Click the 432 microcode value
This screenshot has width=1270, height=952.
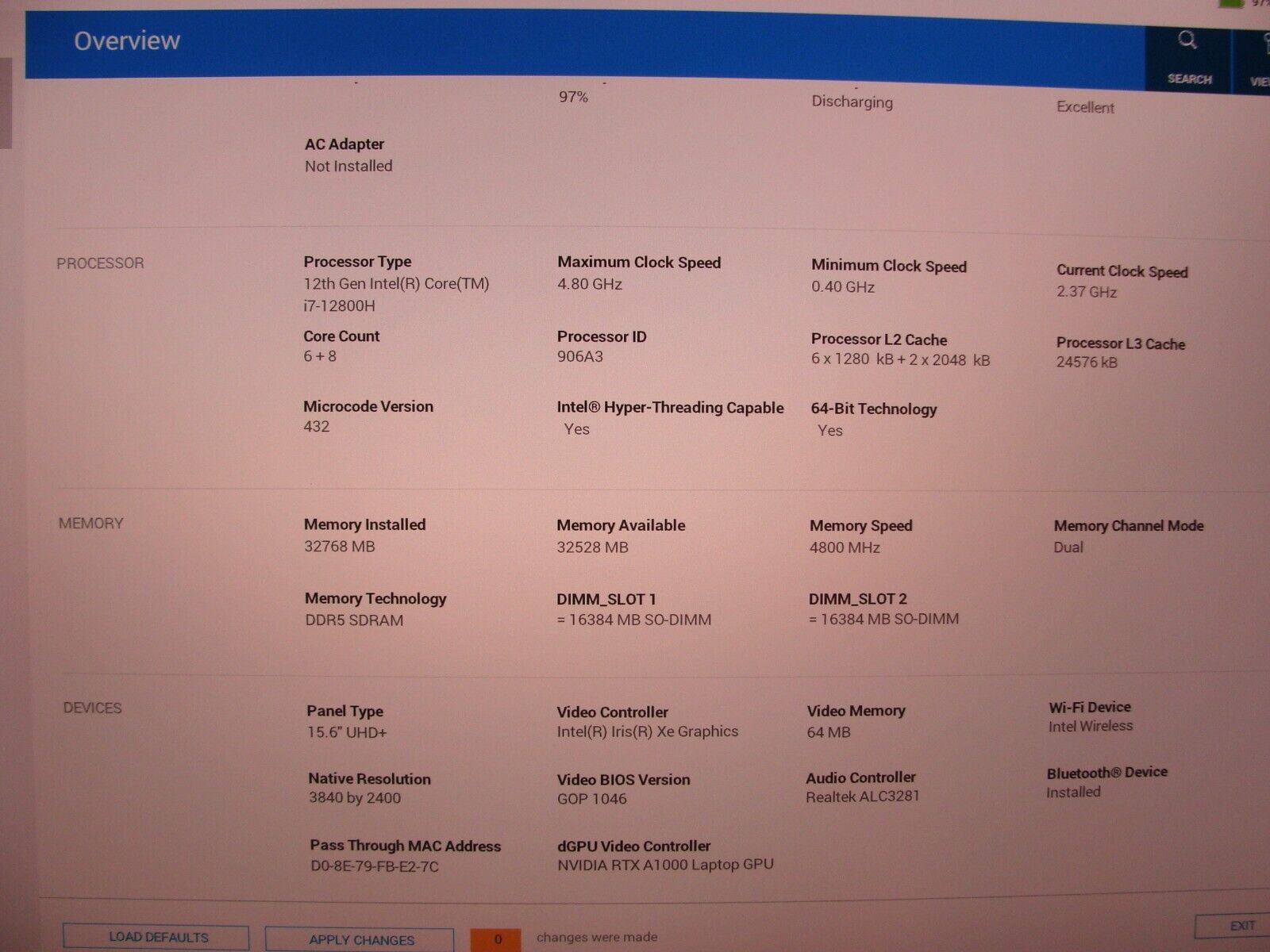316,426
